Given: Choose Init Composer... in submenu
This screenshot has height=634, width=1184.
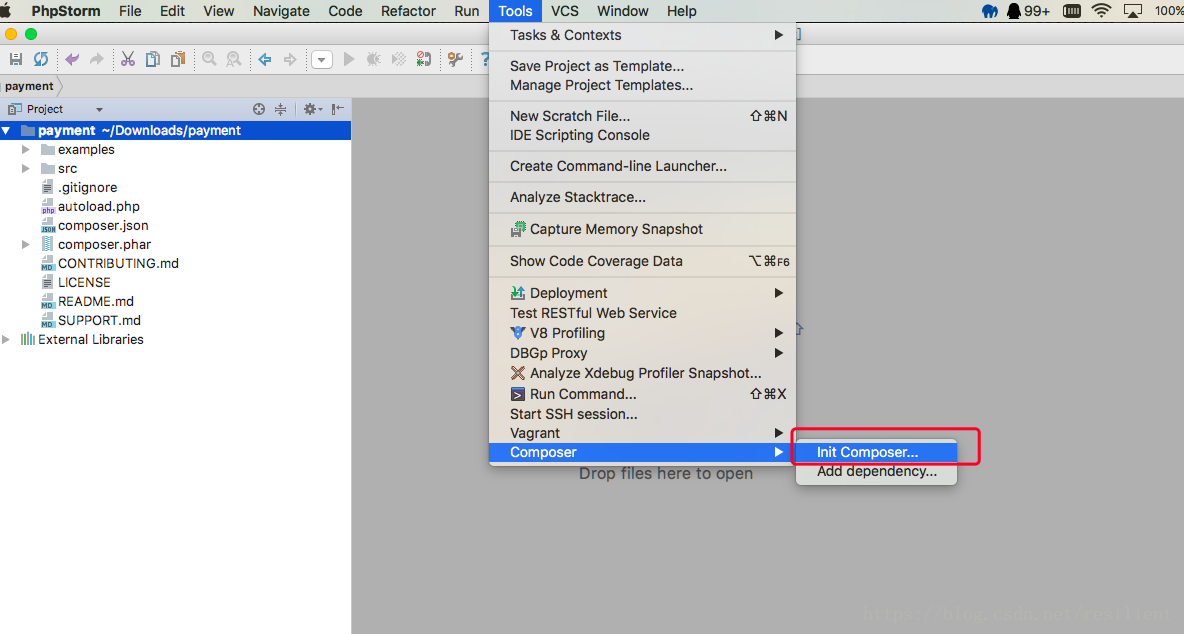Looking at the screenshot, I should [876, 452].
